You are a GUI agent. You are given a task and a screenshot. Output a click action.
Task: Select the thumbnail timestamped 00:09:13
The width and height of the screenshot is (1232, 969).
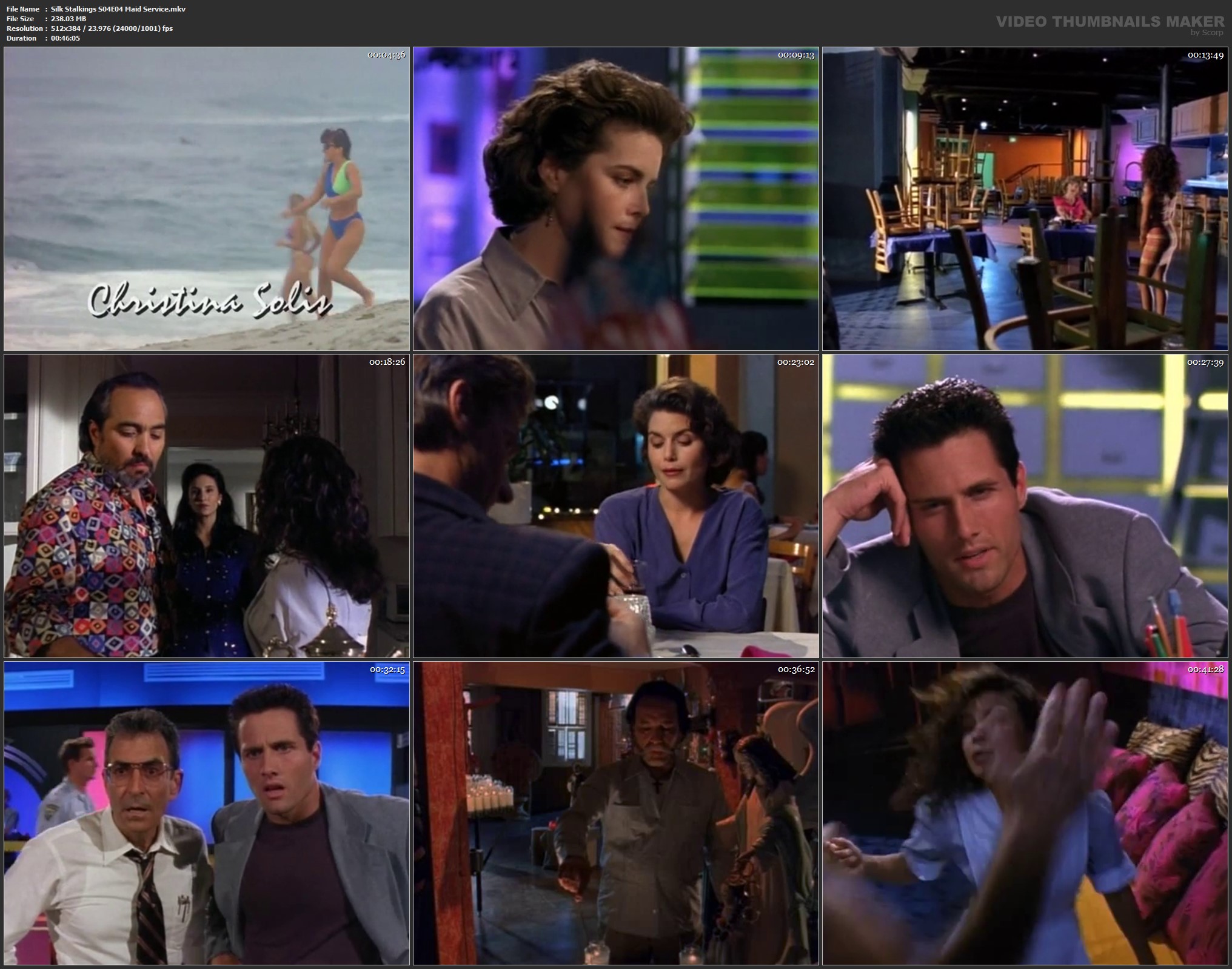615,199
